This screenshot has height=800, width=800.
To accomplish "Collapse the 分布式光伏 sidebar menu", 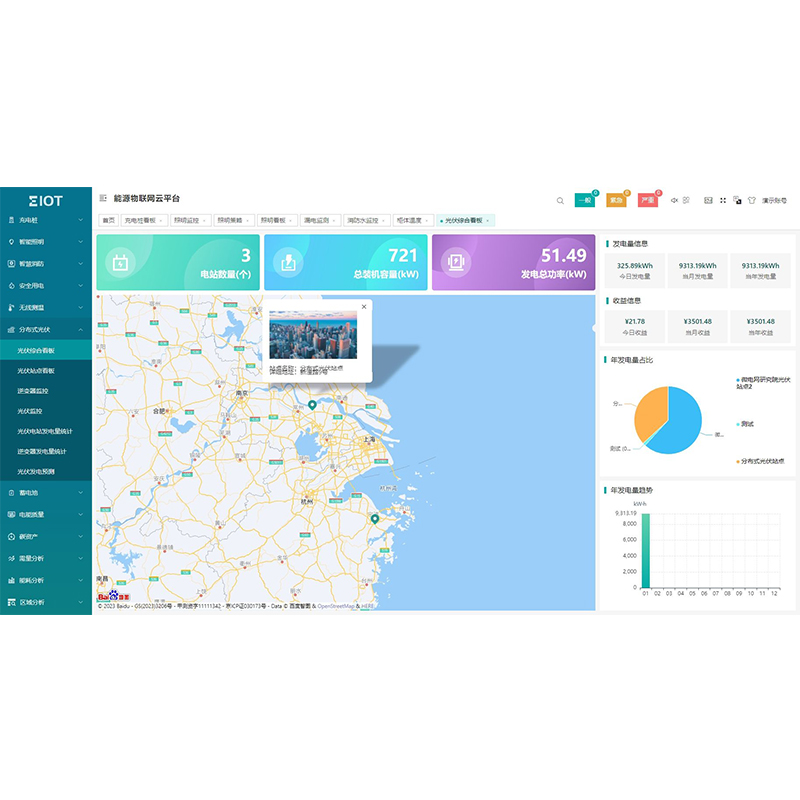I will (45, 329).
